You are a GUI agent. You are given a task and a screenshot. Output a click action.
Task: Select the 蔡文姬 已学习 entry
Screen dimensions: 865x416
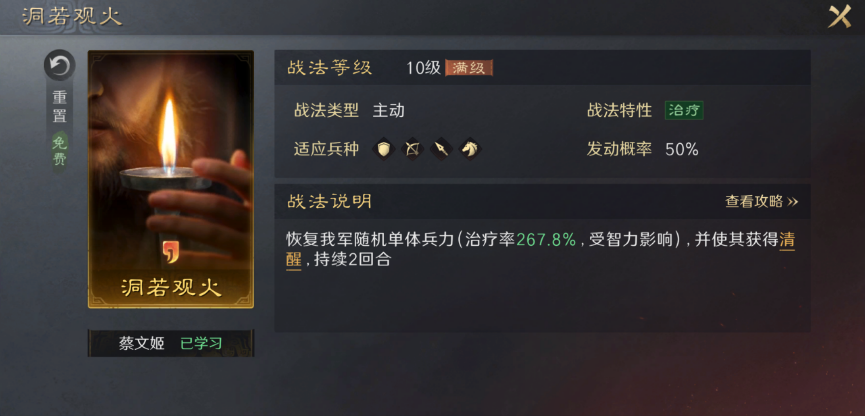171,343
